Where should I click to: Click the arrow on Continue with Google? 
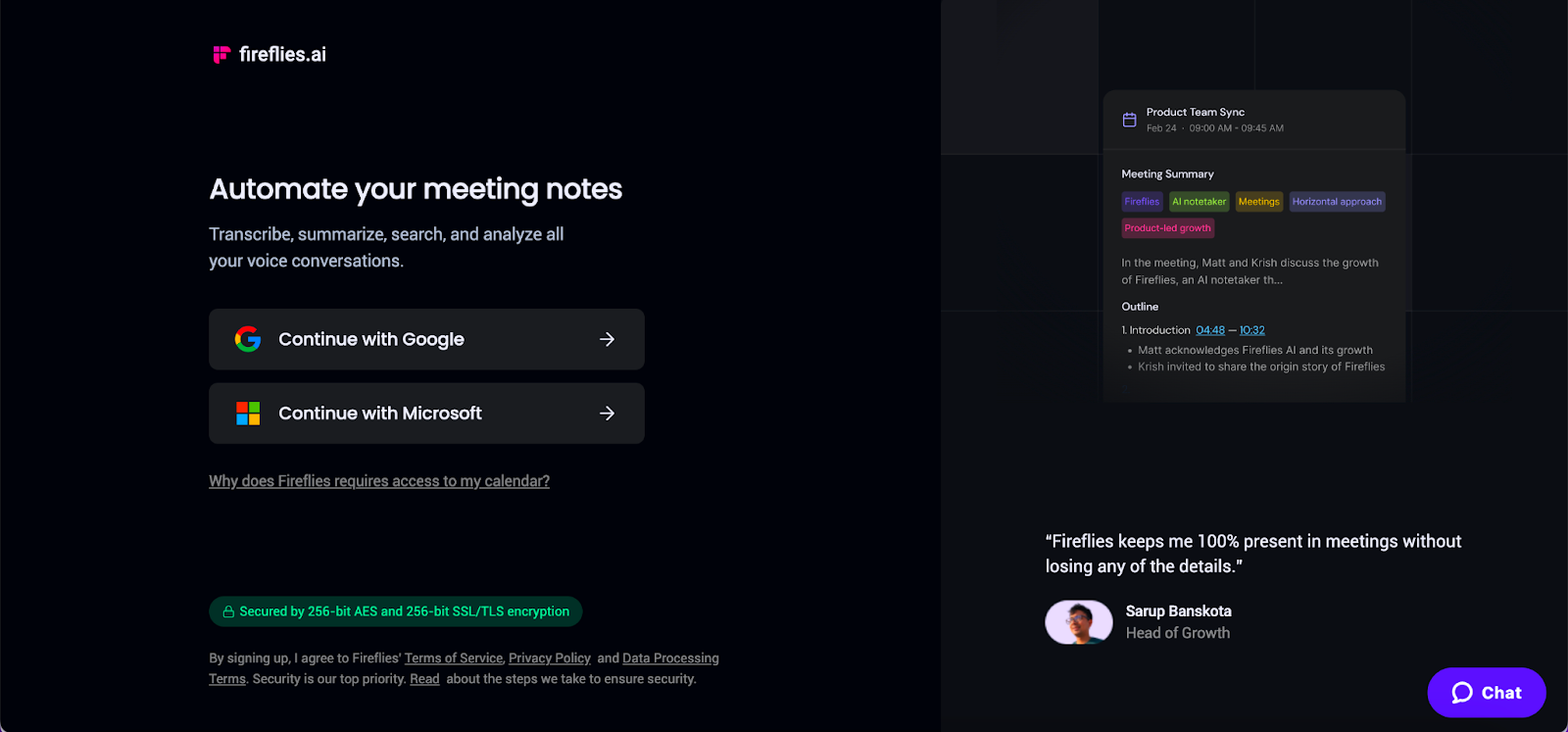607,339
